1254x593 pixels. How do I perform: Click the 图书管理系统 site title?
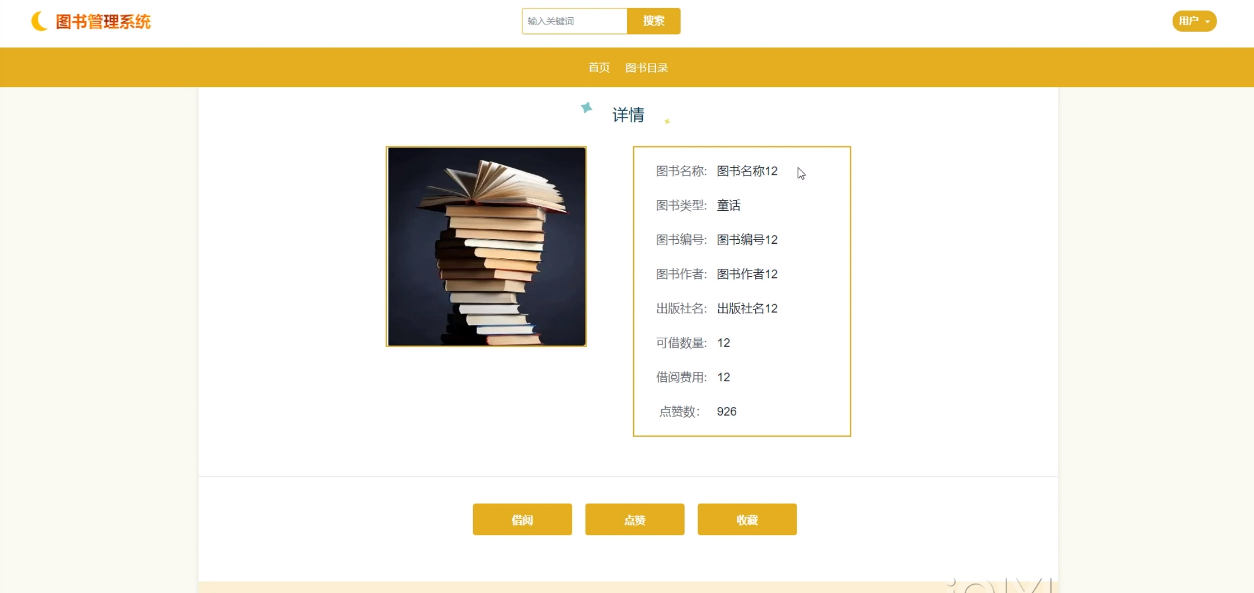[x=103, y=21]
